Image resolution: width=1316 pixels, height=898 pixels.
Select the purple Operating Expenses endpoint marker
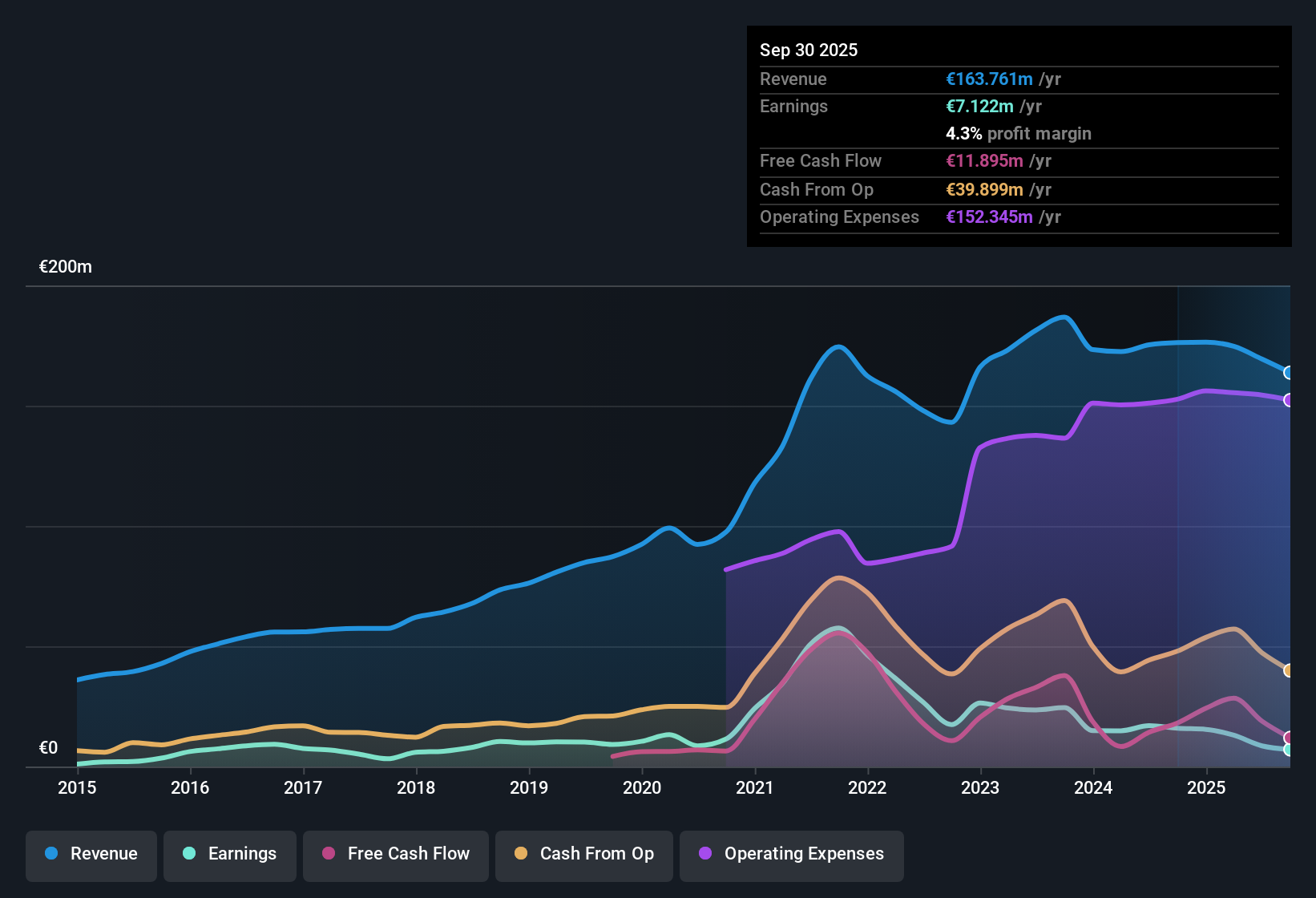(x=1288, y=399)
